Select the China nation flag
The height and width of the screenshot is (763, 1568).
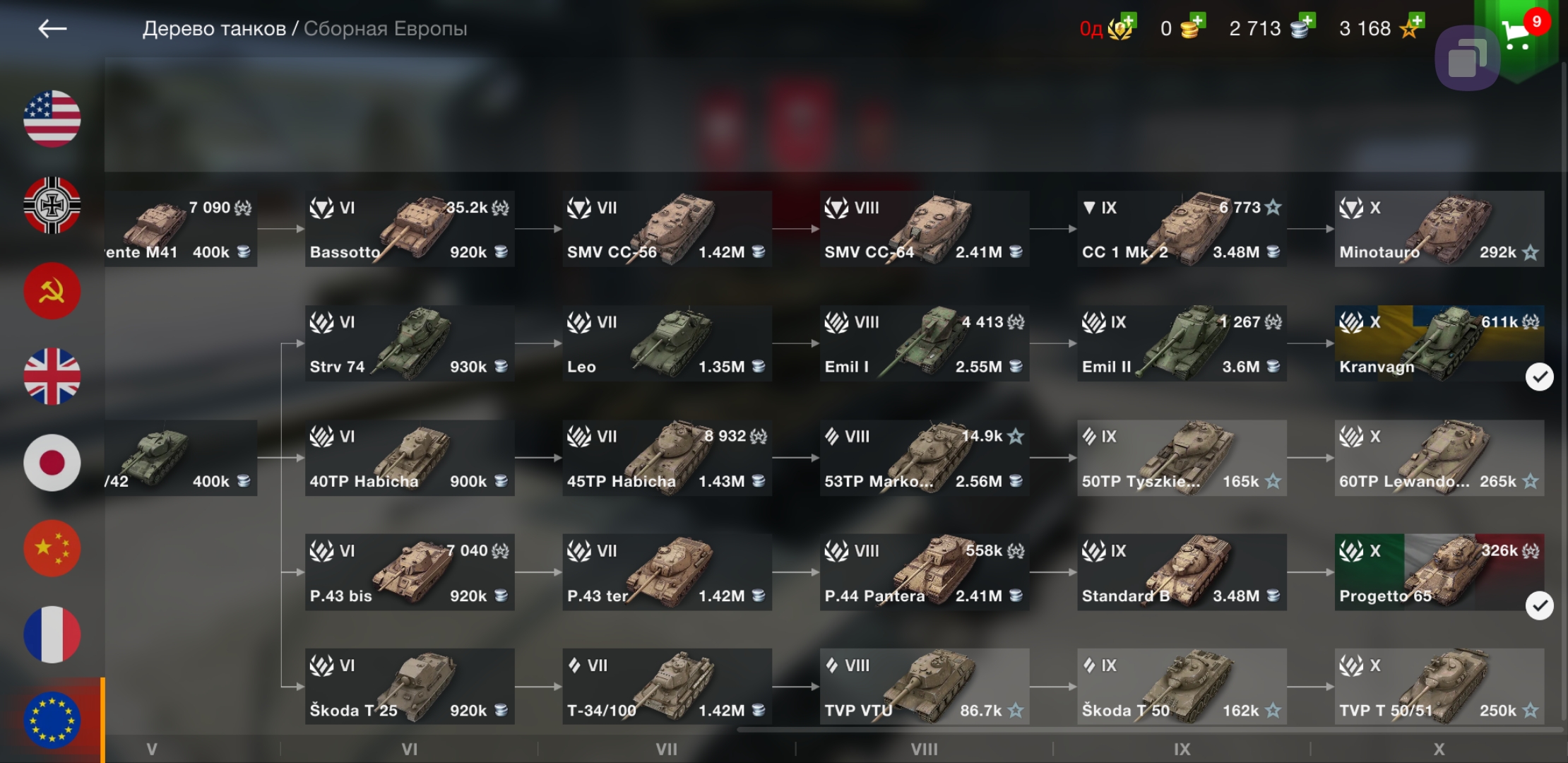pyautogui.click(x=52, y=549)
